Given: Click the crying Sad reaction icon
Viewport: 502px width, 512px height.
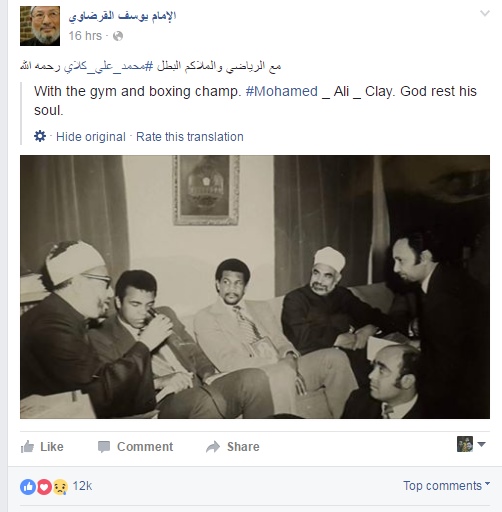Looking at the screenshot, I should click(60, 487).
